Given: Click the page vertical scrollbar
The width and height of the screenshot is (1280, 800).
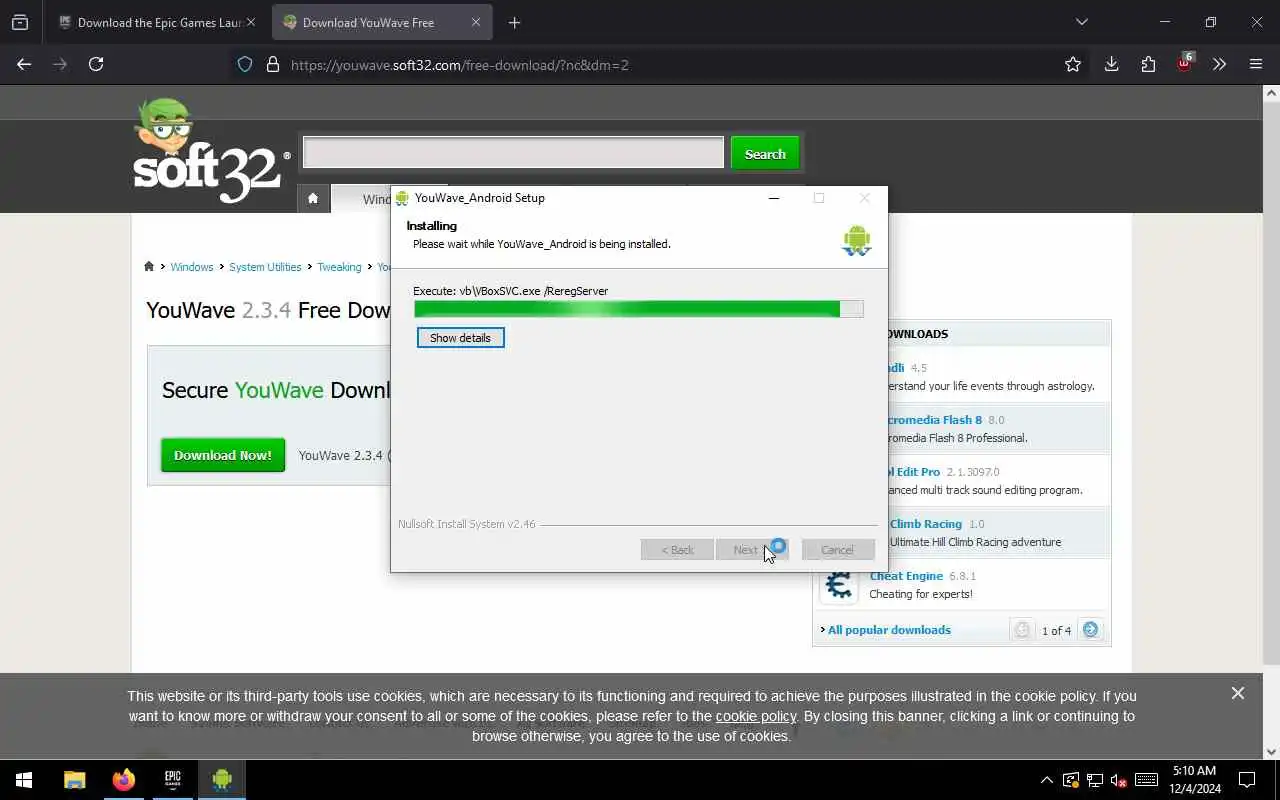Looking at the screenshot, I should [1272, 380].
